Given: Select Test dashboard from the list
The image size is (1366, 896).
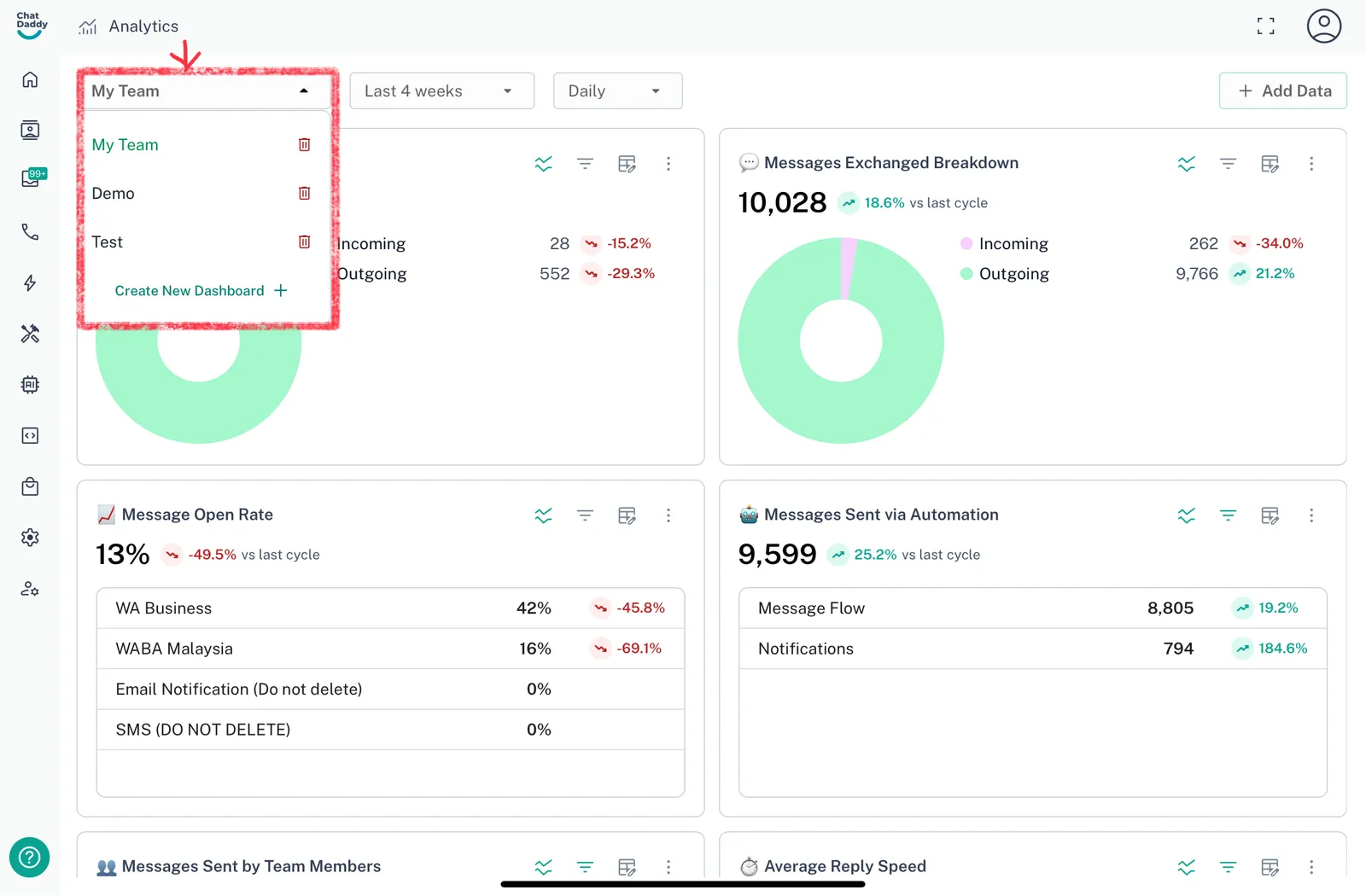Looking at the screenshot, I should click(108, 242).
